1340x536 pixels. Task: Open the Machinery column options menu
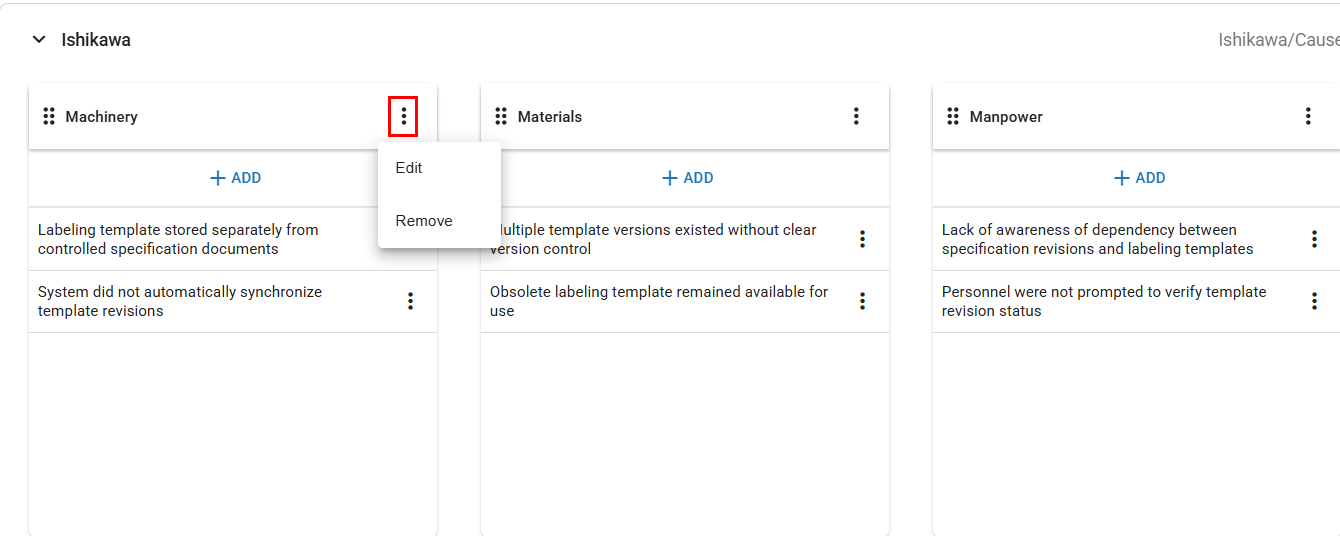pyautogui.click(x=403, y=117)
